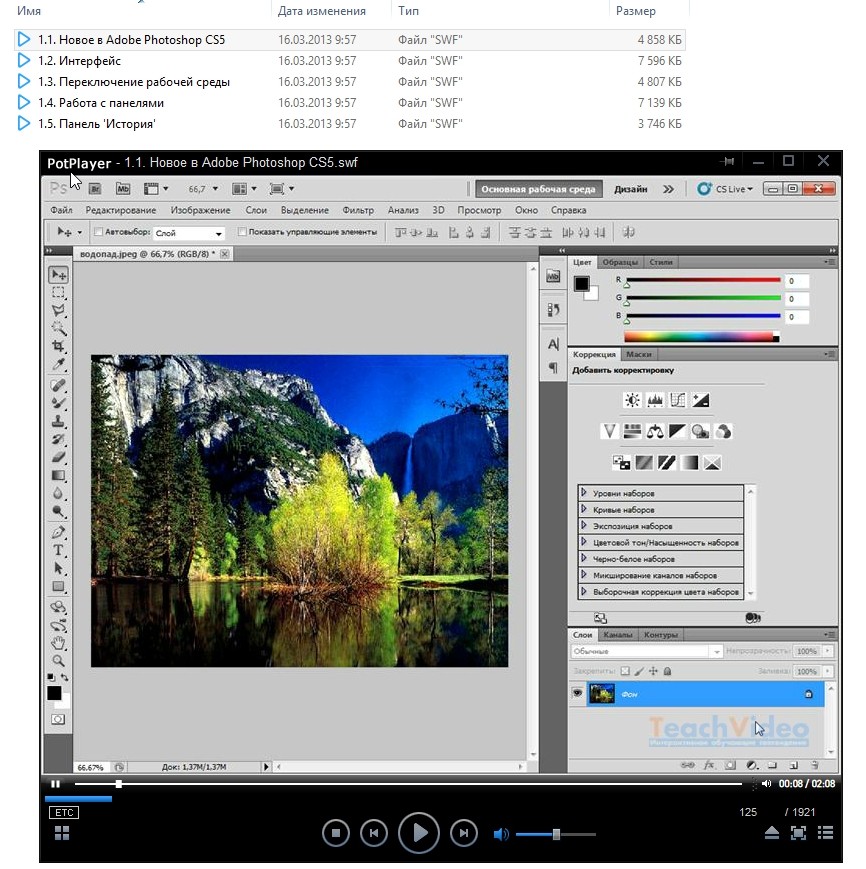Switch to the Каналы tab
Screen dimensions: 866x869
coord(618,635)
